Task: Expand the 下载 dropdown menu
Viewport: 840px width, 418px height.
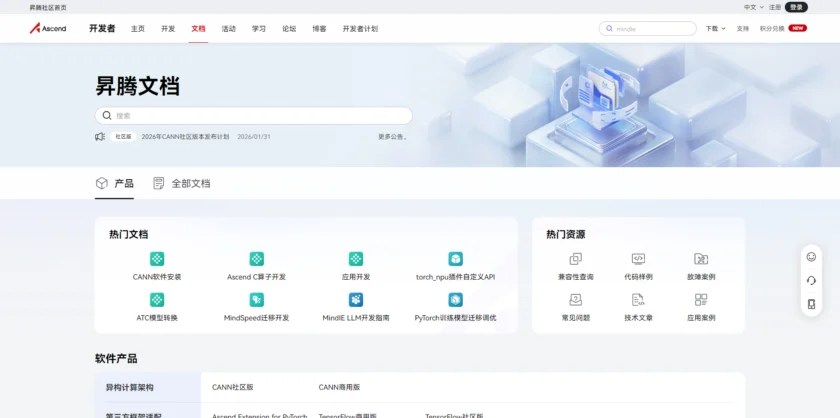Action: click(x=715, y=28)
